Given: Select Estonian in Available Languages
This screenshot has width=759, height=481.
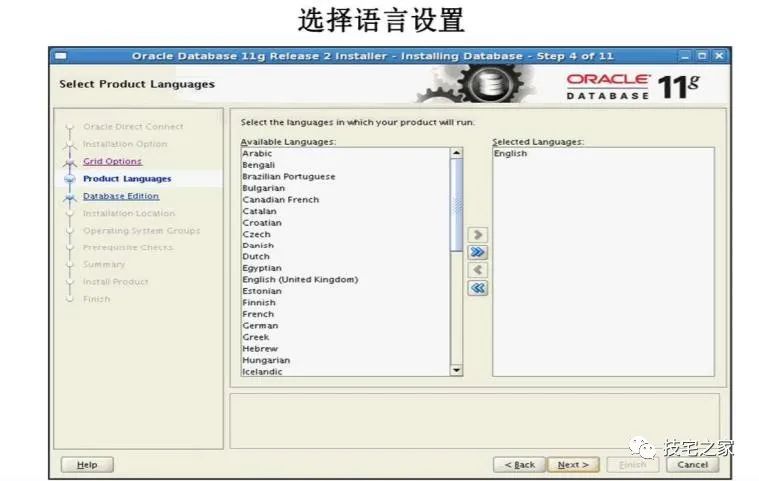Looking at the screenshot, I should click(x=346, y=291).
